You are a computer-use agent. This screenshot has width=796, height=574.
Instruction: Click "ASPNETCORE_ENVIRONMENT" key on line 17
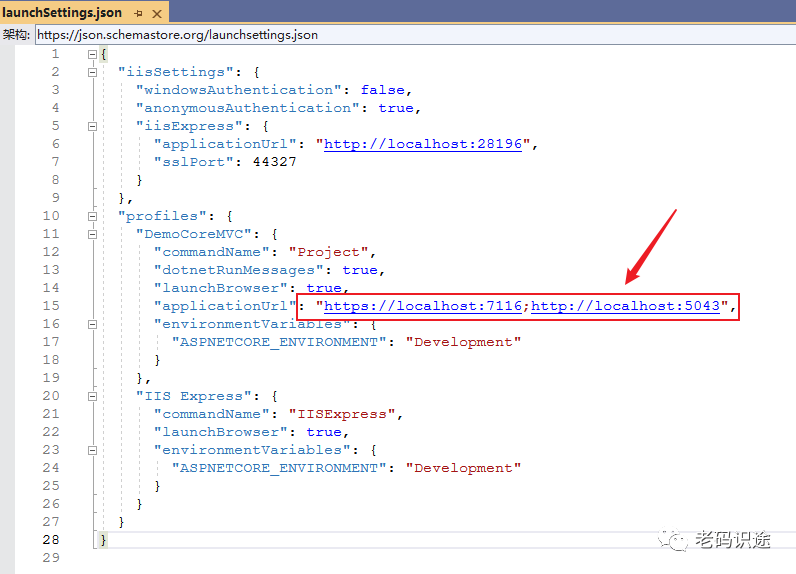pyautogui.click(x=279, y=342)
